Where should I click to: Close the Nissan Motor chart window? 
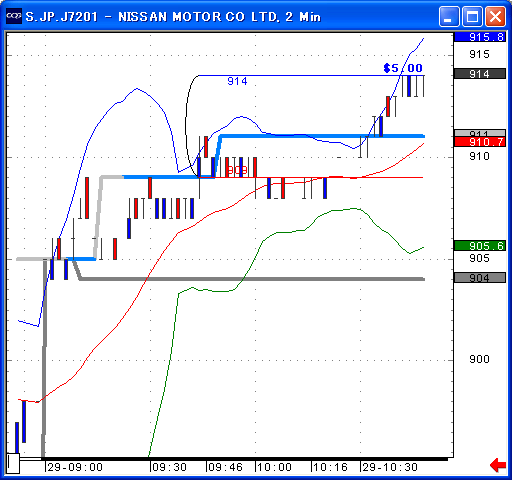click(495, 16)
